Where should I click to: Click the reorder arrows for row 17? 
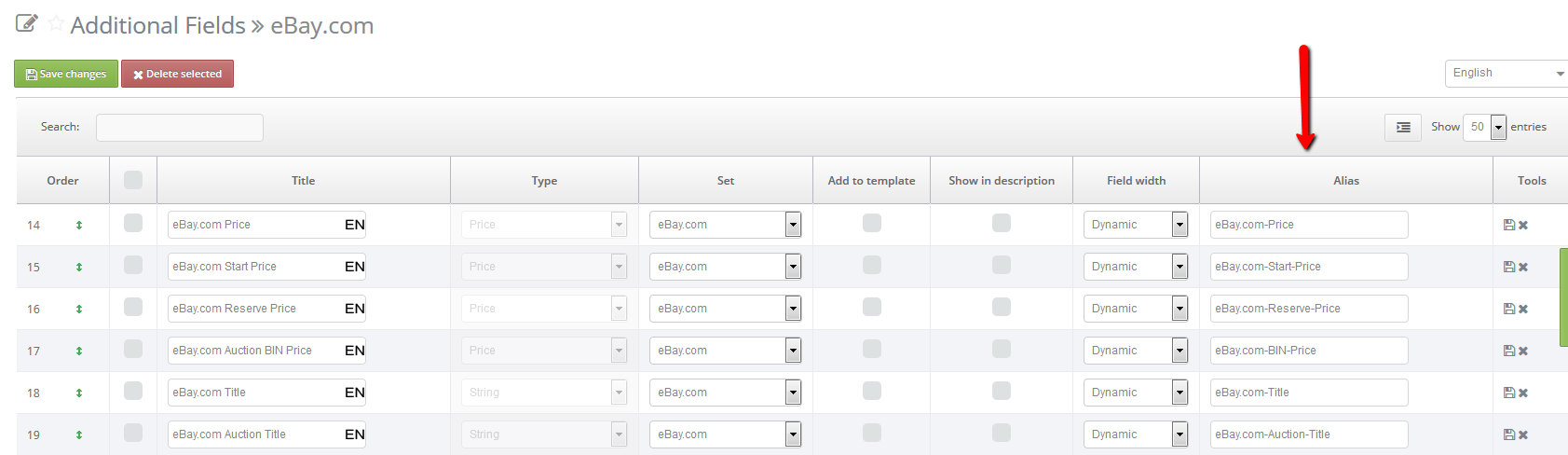[79, 351]
